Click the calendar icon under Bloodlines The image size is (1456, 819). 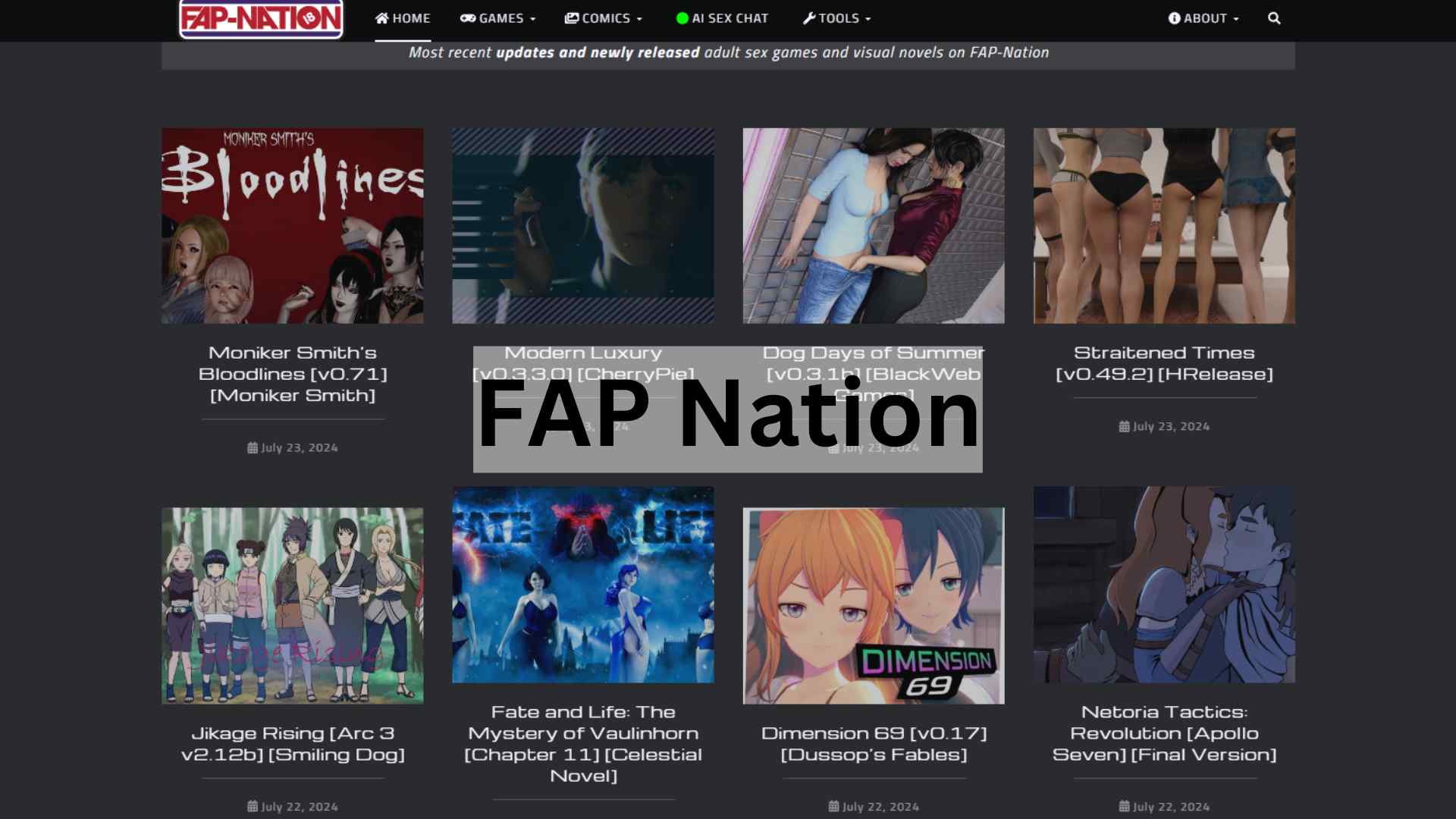pos(253,448)
